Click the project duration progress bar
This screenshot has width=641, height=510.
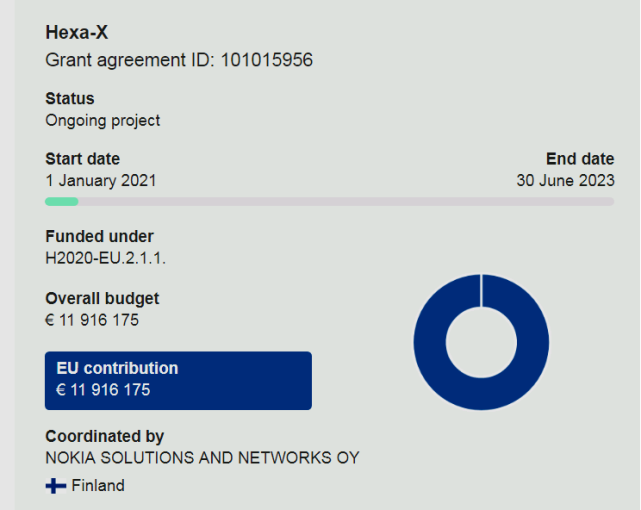coord(330,201)
